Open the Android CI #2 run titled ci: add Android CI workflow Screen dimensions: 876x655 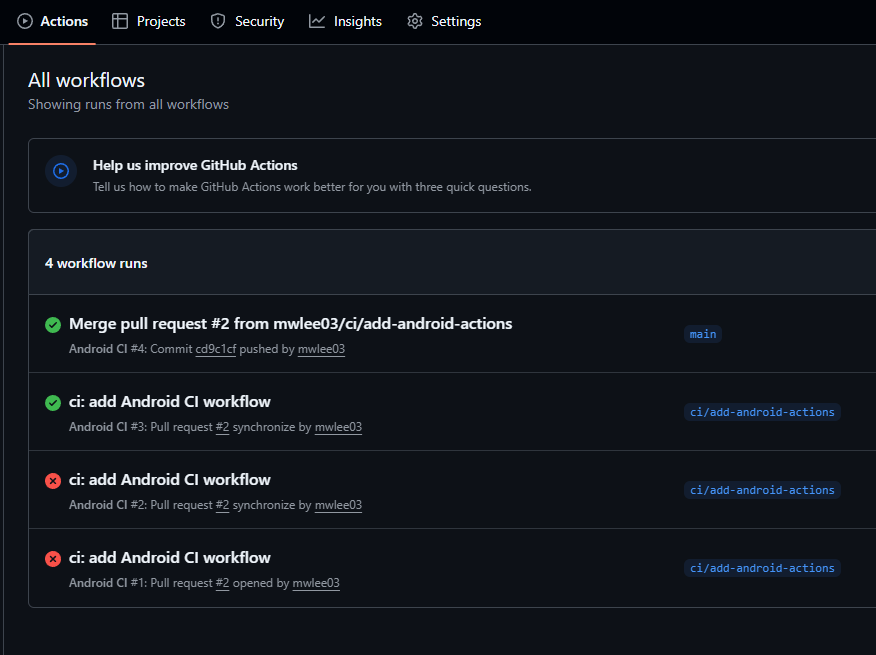point(170,480)
